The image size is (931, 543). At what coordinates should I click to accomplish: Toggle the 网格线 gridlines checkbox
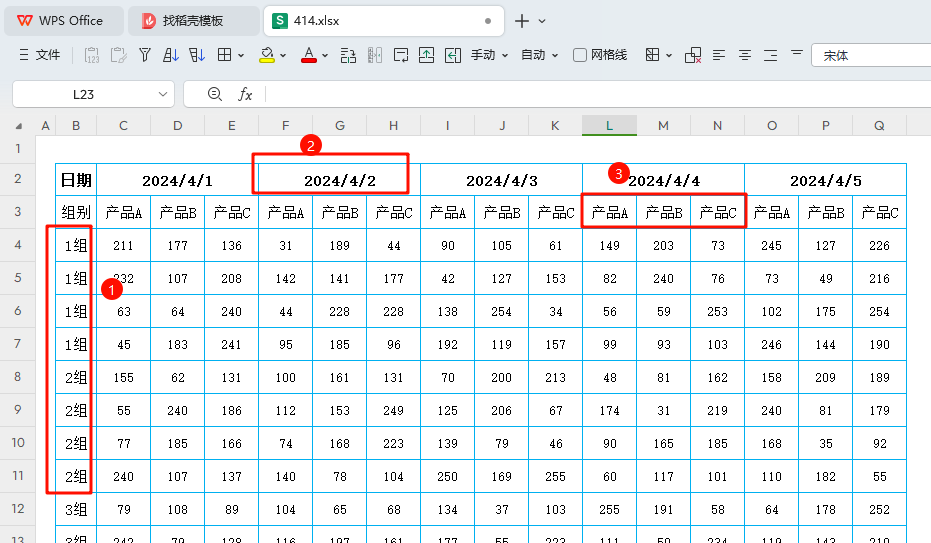tap(580, 55)
